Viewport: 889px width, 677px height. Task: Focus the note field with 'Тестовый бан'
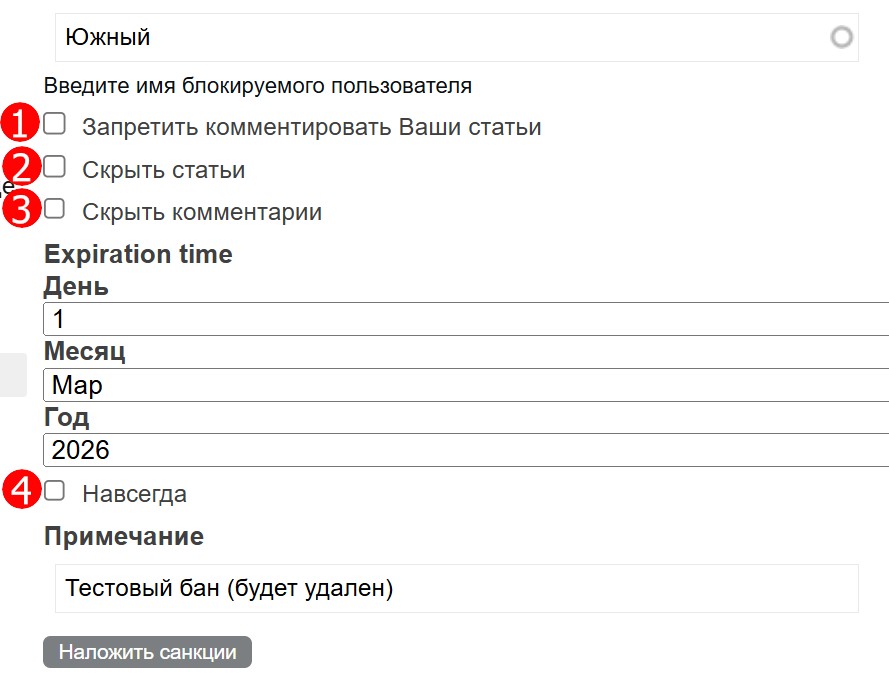pyautogui.click(x=456, y=588)
